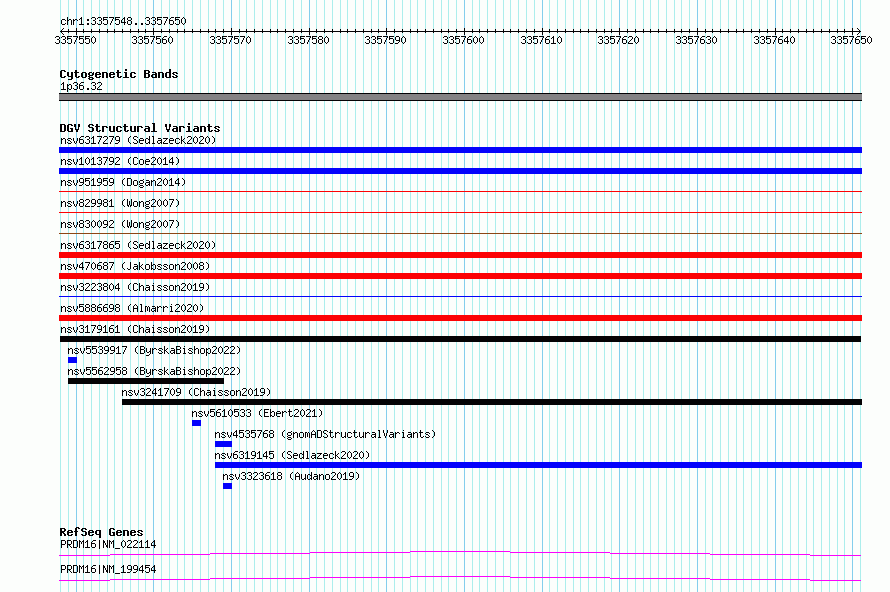Image resolution: width=890 pixels, height=592 pixels.
Task: Click the blue bar under nsv4535768
Action: [x=224, y=444]
